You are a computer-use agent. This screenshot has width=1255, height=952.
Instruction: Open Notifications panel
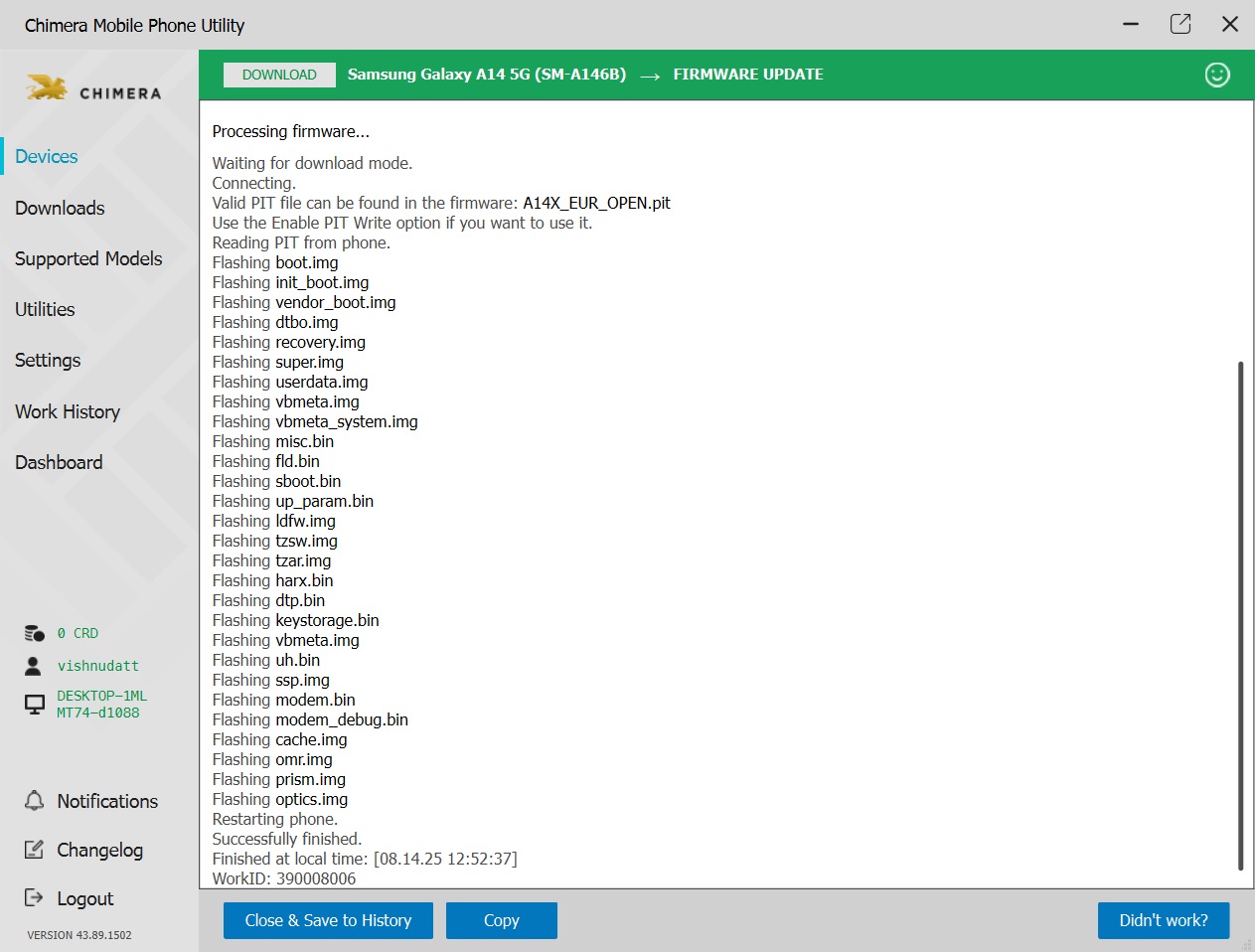click(107, 801)
